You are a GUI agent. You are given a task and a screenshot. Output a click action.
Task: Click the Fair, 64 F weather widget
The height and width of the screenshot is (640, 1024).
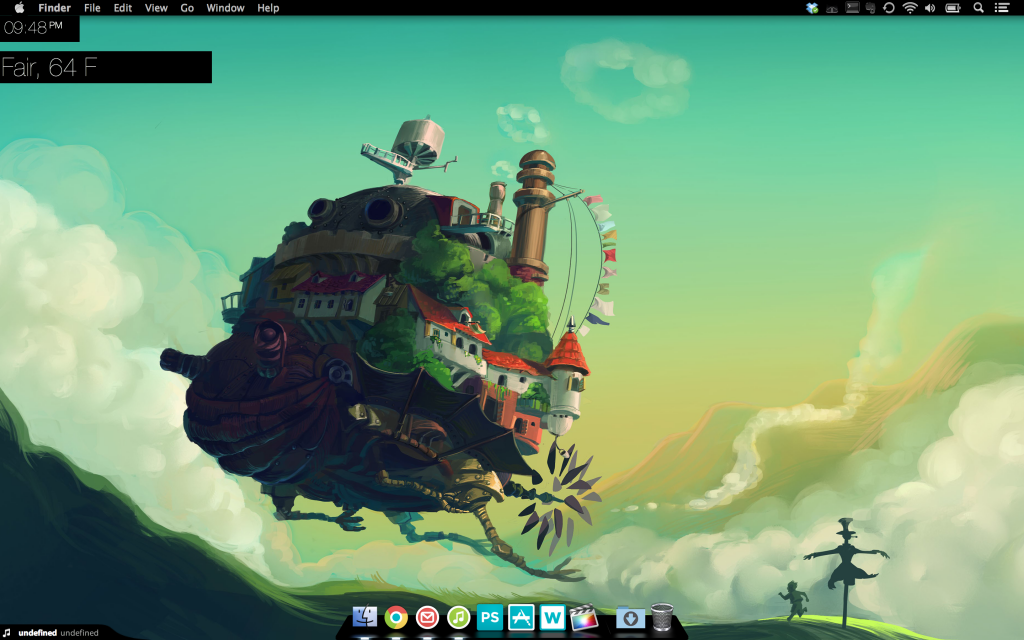(x=106, y=67)
